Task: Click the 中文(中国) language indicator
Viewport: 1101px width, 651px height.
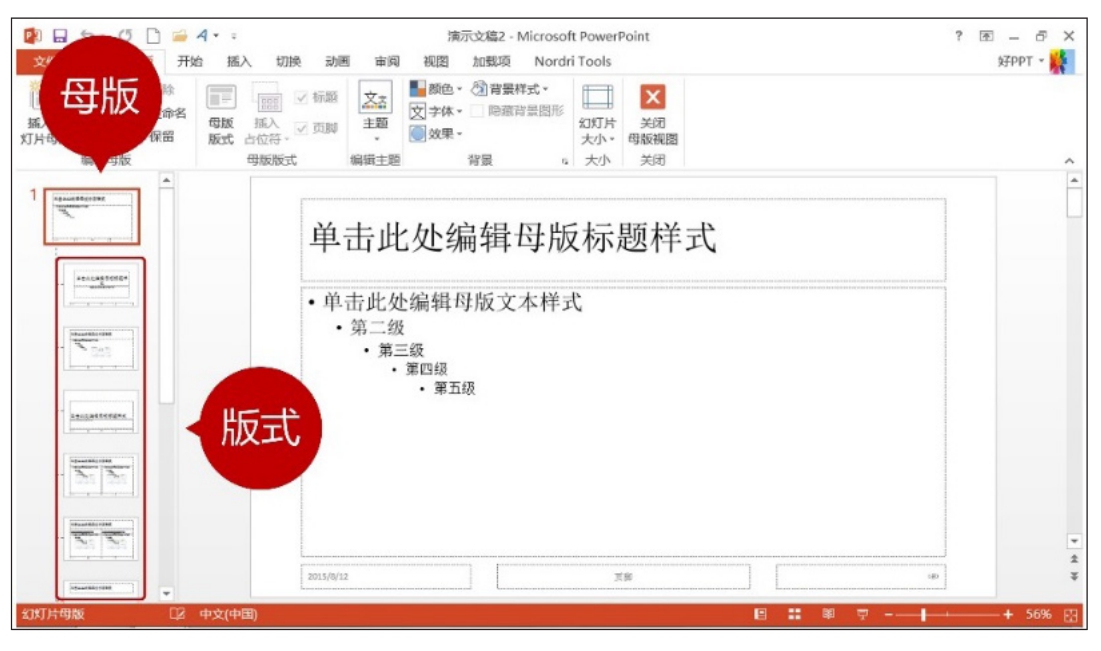Action: tap(228, 614)
